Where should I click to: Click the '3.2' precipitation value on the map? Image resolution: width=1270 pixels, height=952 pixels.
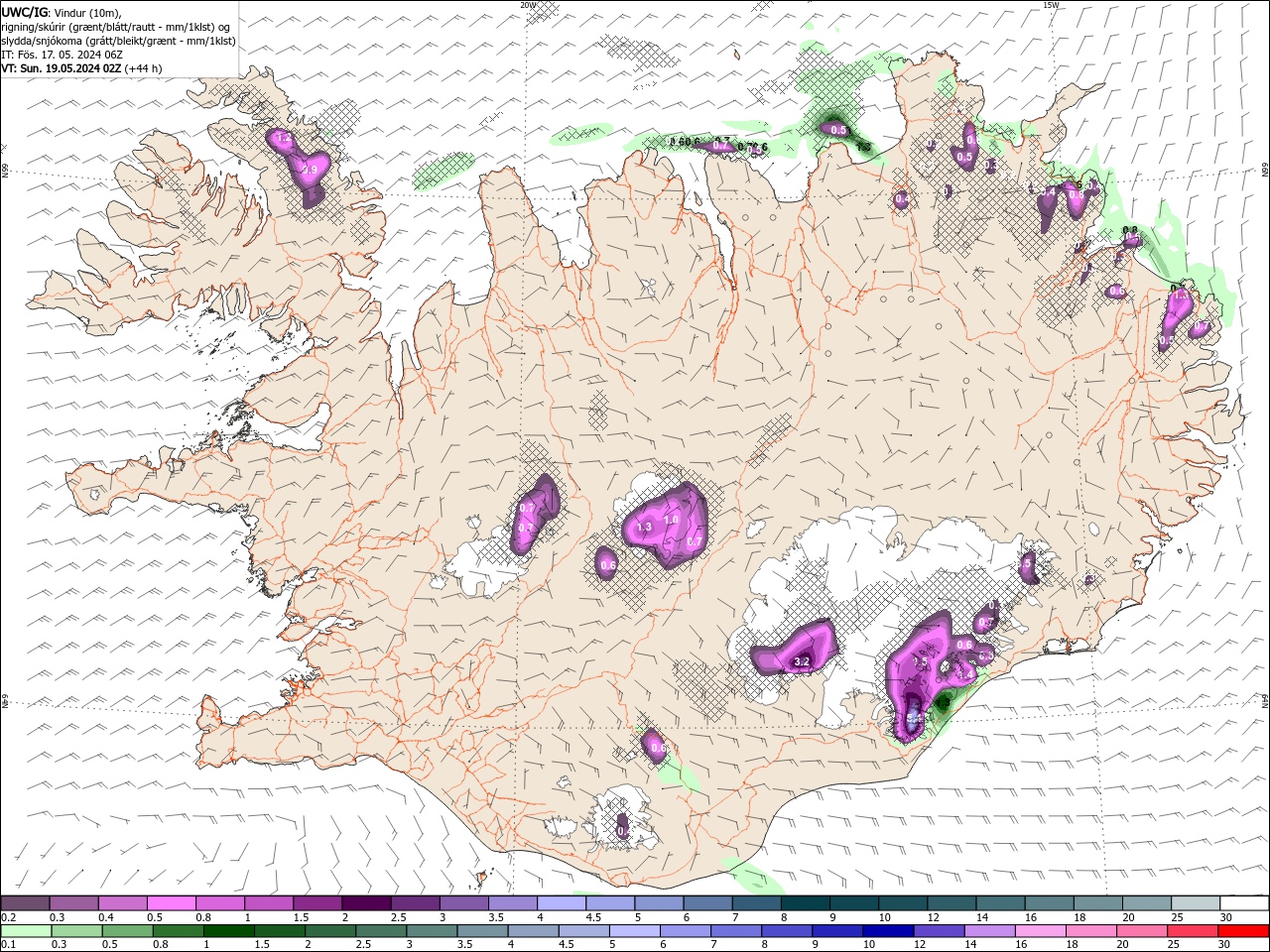(x=804, y=662)
